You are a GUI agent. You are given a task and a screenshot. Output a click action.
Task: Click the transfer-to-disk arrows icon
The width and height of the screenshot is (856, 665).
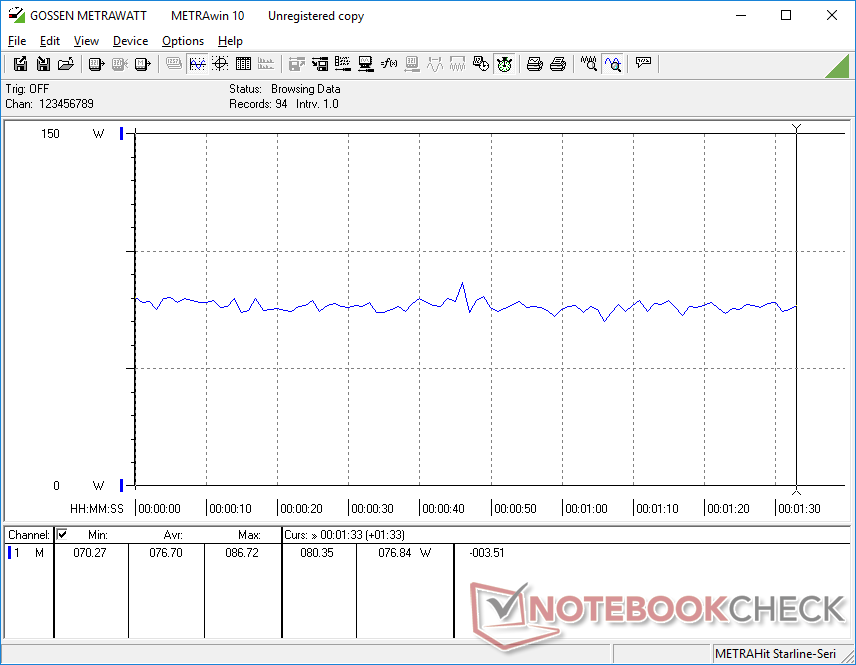tap(320, 64)
